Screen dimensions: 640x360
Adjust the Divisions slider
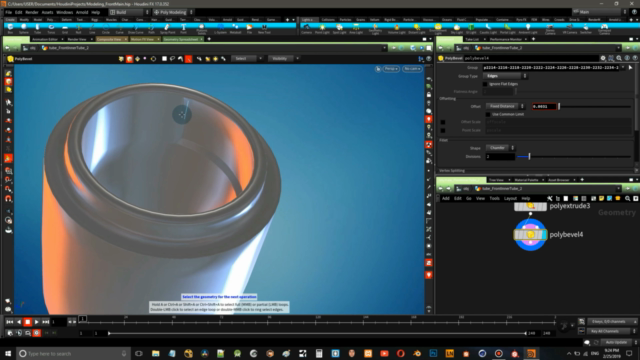tap(575, 157)
